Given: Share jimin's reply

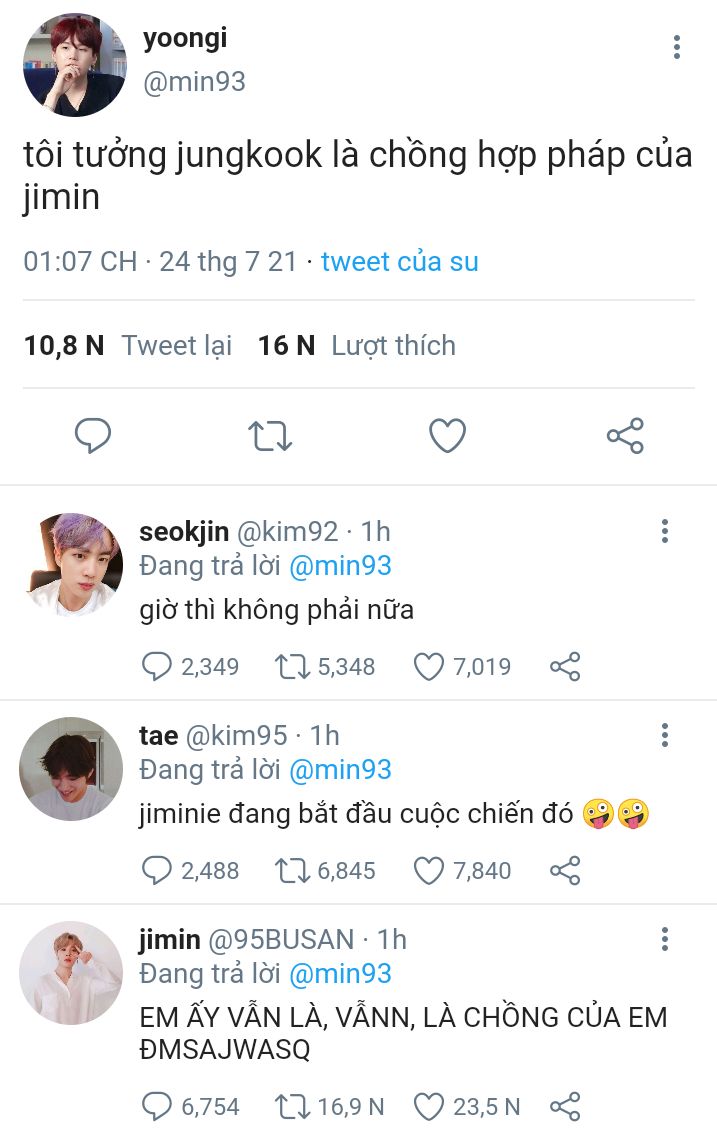Looking at the screenshot, I should coord(565,1107).
